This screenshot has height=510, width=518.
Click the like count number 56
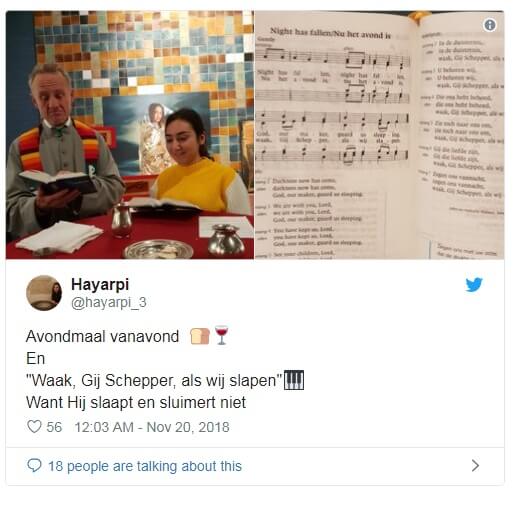[x=54, y=427]
